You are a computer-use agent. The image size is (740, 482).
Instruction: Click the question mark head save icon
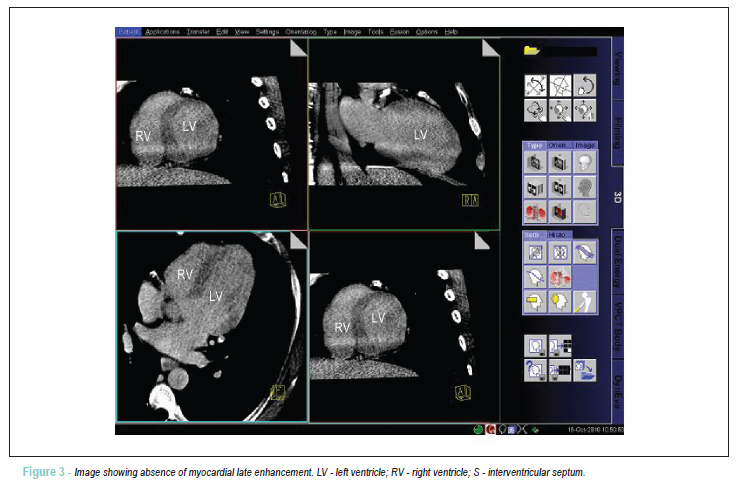click(x=535, y=371)
